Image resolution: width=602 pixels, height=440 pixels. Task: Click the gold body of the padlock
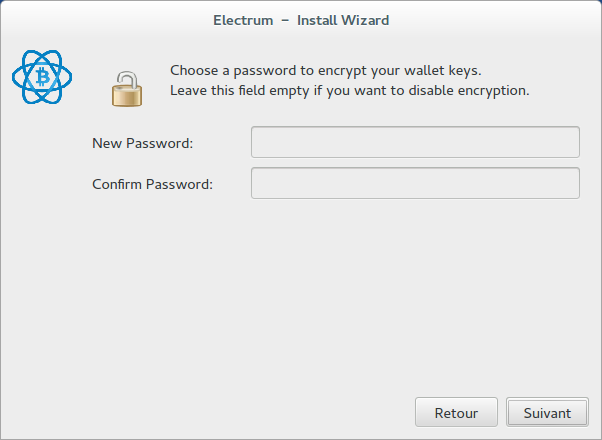pos(127,96)
